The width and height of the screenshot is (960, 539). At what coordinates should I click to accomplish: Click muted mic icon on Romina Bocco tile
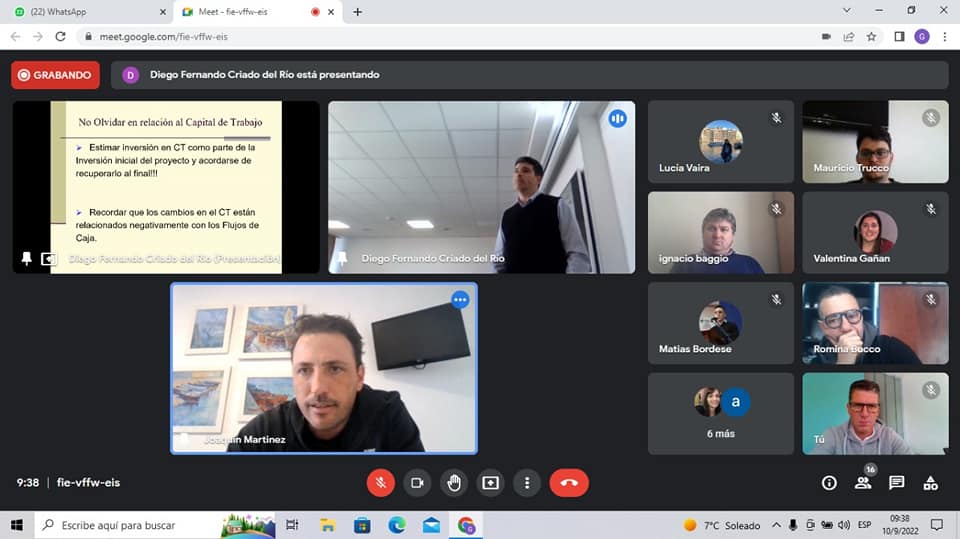tap(931, 300)
